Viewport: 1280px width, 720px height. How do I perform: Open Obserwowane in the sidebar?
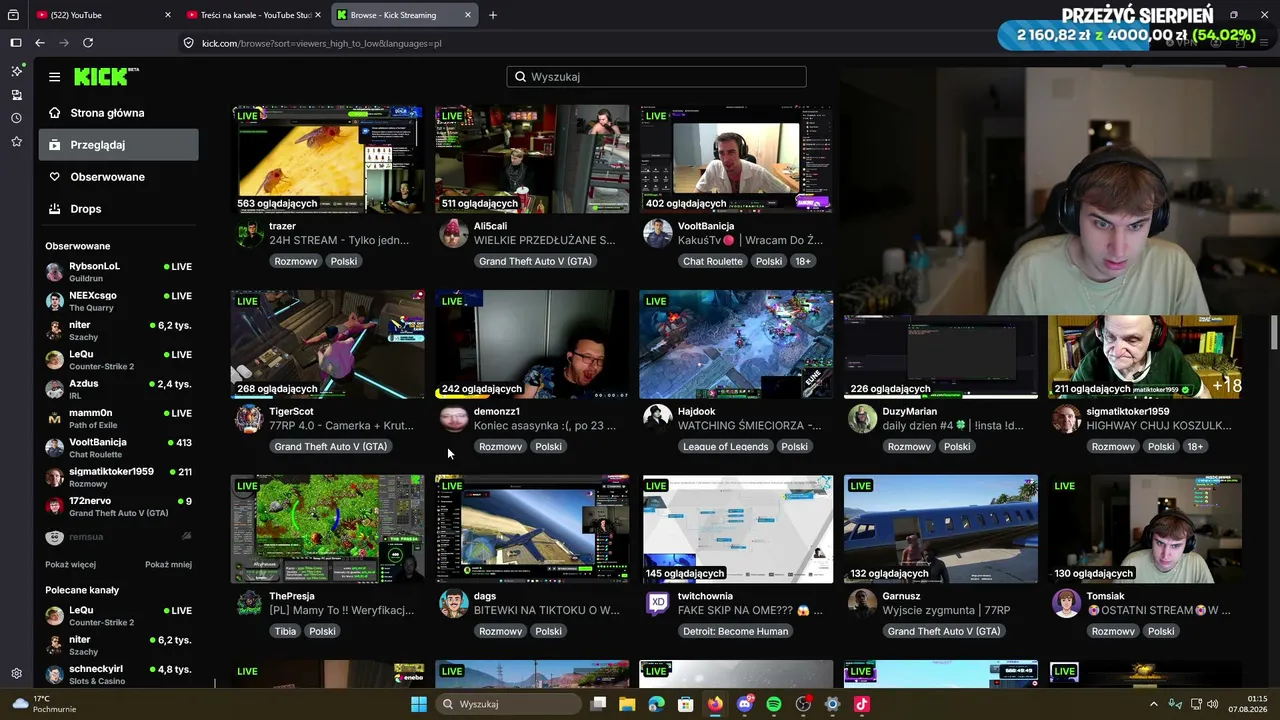[x=119, y=177]
